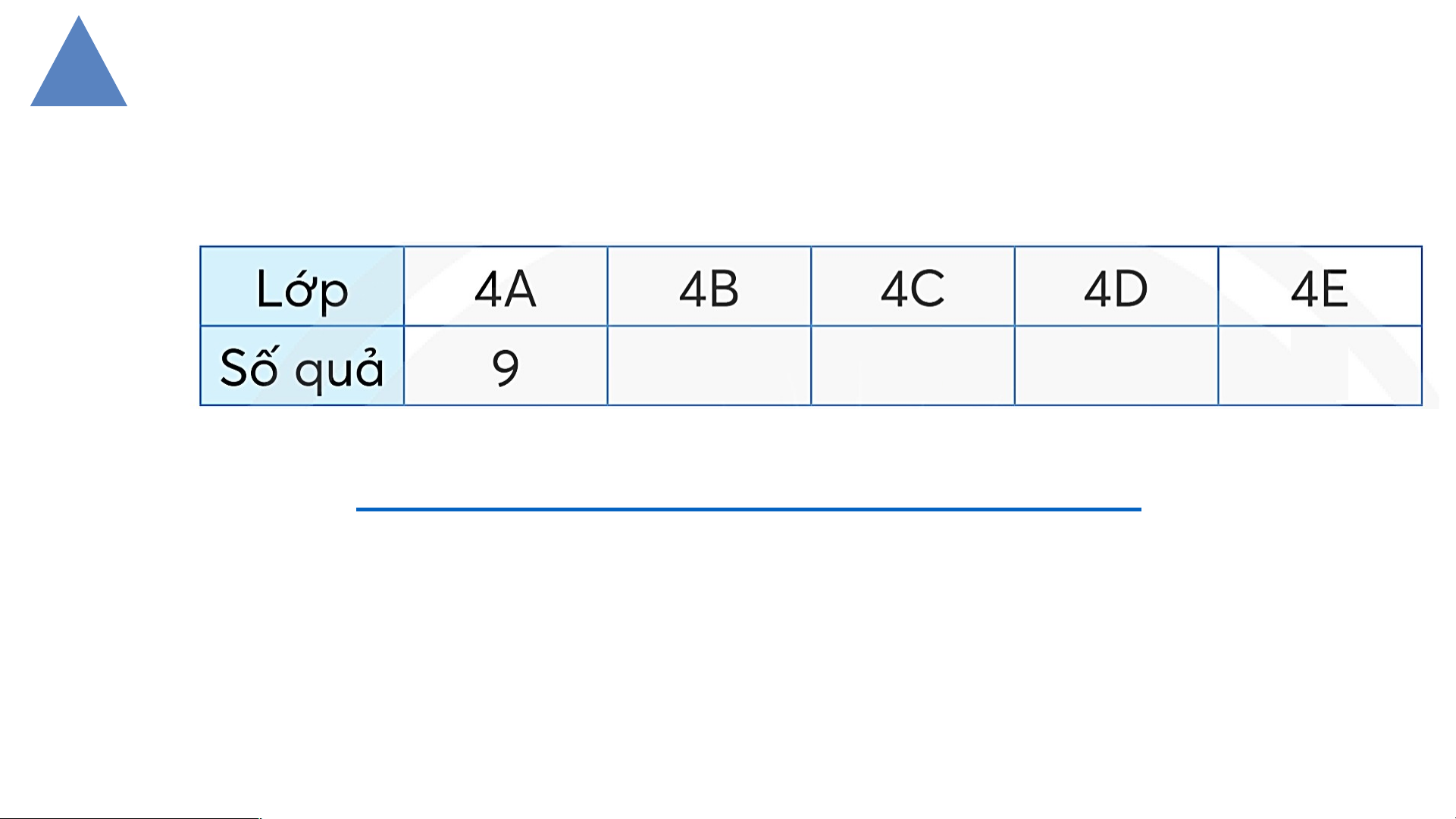Click the 4B column header
This screenshot has width=1456, height=819.
709,286
